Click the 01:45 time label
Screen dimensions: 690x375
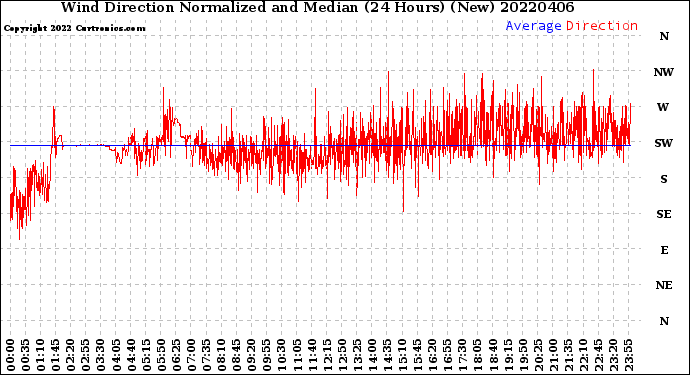pos(56,355)
